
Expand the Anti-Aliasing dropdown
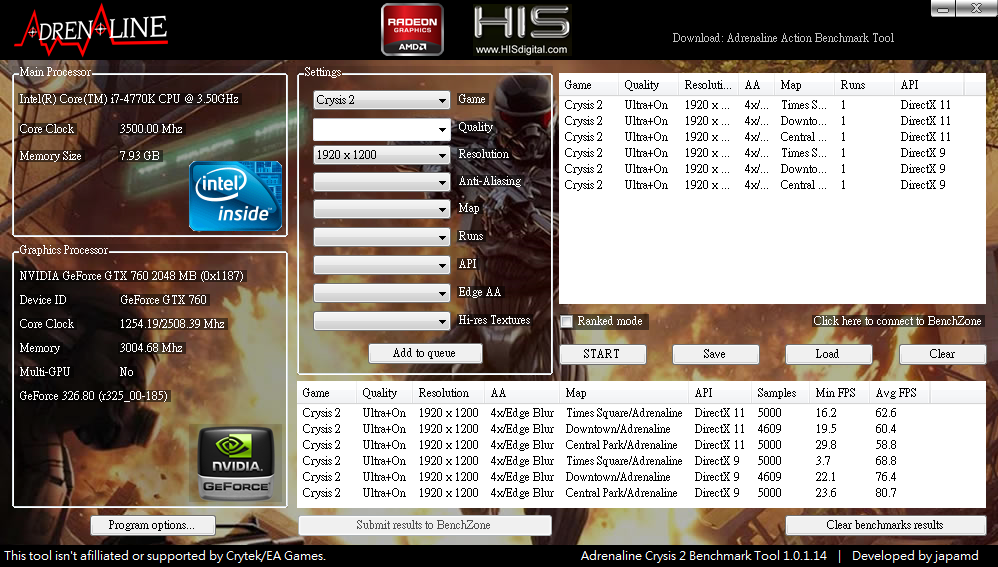pyautogui.click(x=382, y=183)
